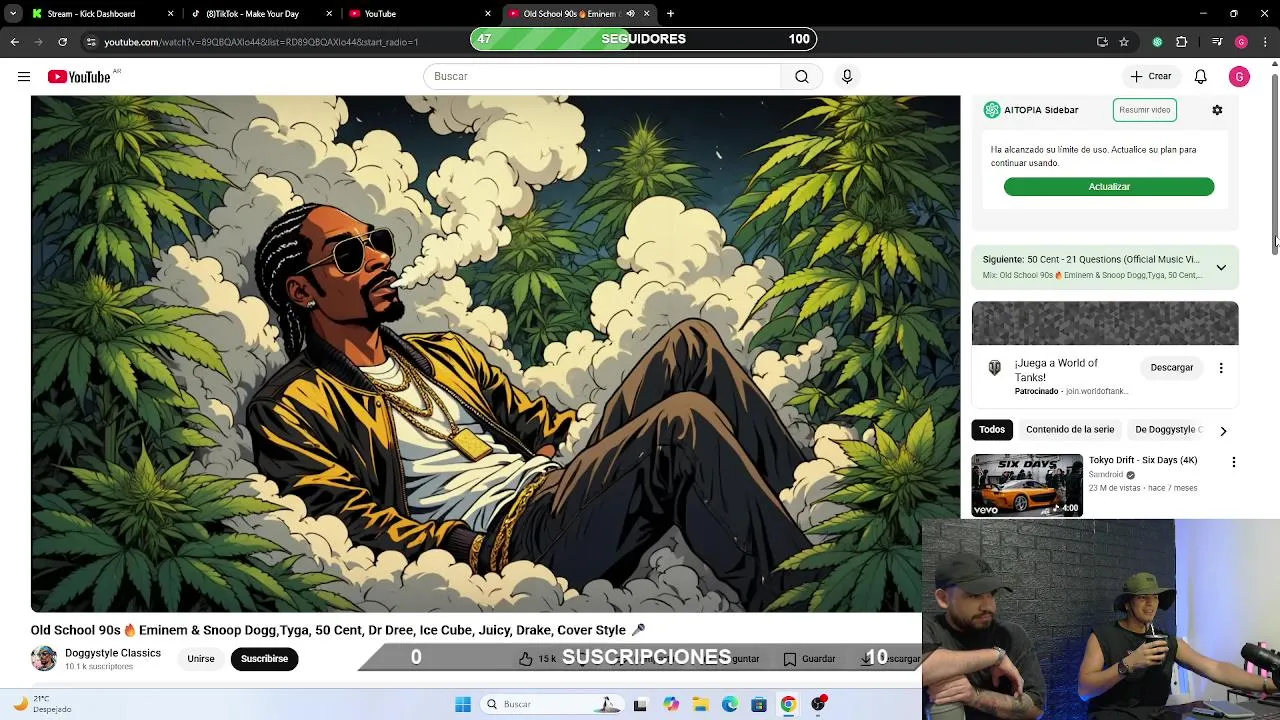Viewport: 1280px width, 720px height.
Task: Close the TikTok tab
Action: click(x=329, y=14)
